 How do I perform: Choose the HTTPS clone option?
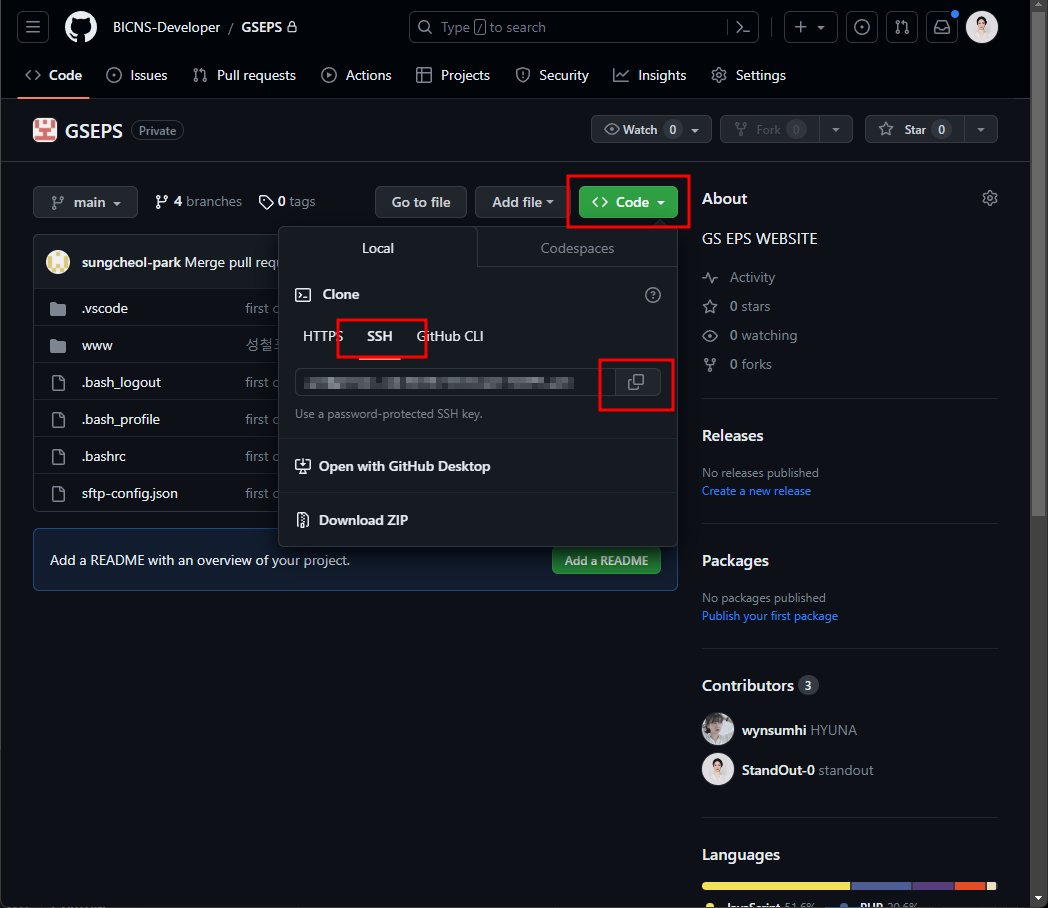(x=323, y=336)
